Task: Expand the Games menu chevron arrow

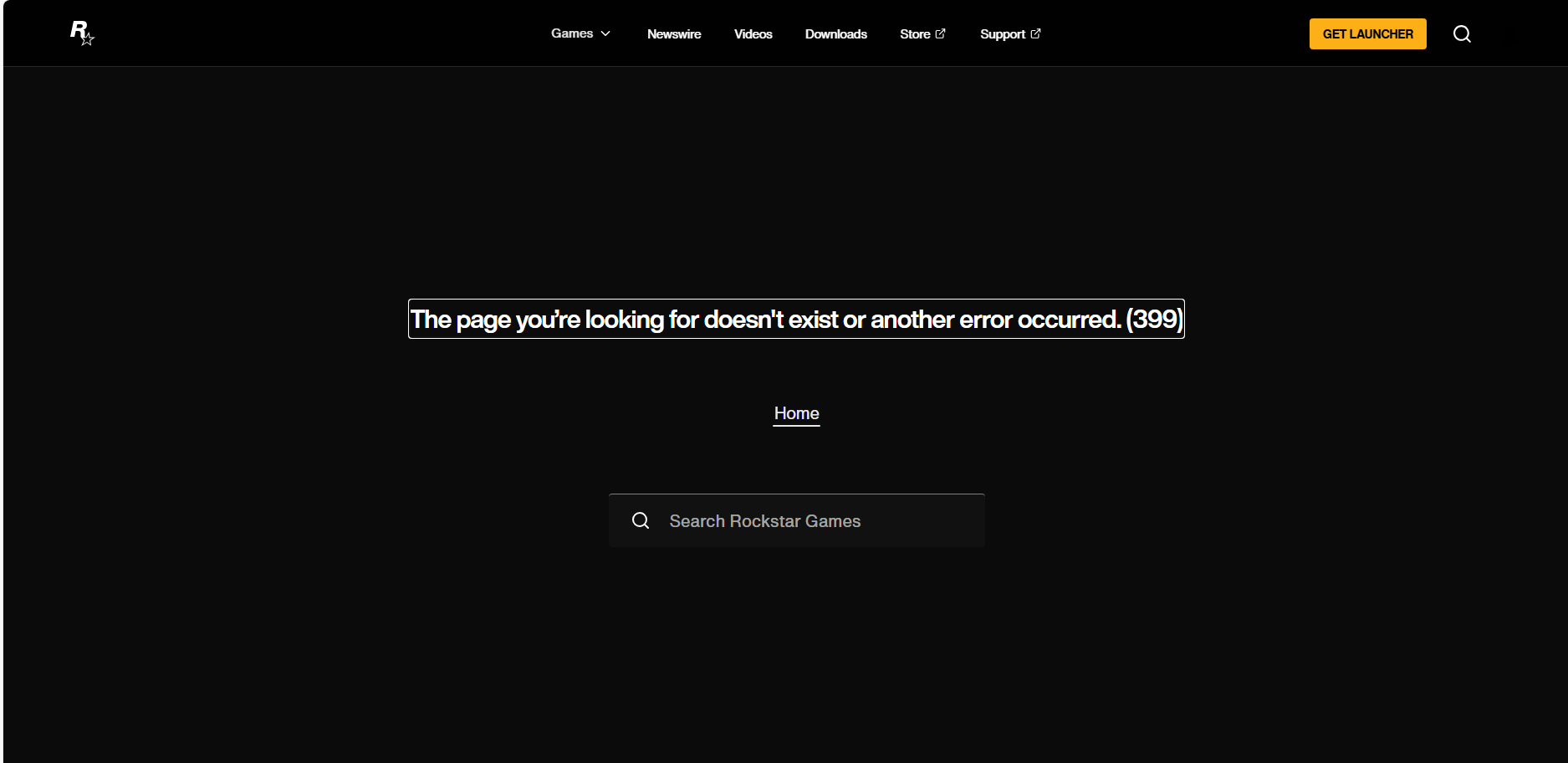Action: pos(605,33)
